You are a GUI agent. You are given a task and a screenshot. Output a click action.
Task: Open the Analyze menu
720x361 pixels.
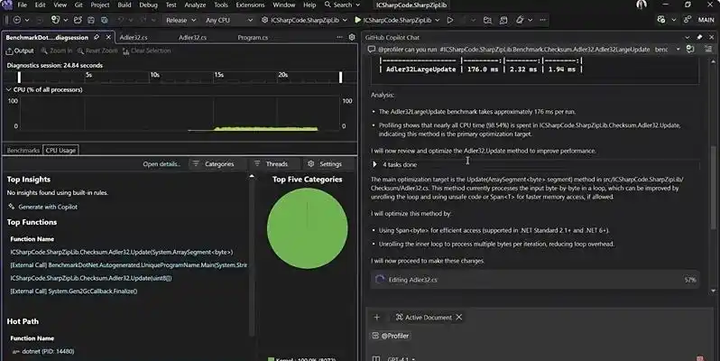195,5
